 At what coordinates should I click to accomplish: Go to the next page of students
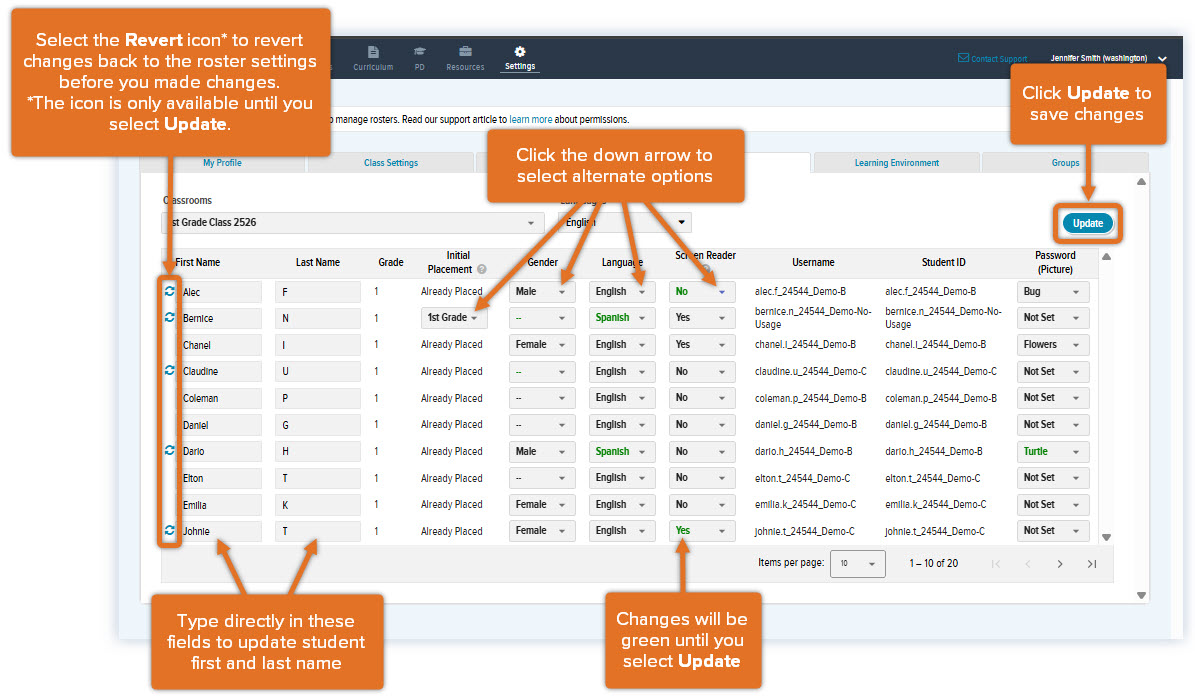[x=1059, y=564]
